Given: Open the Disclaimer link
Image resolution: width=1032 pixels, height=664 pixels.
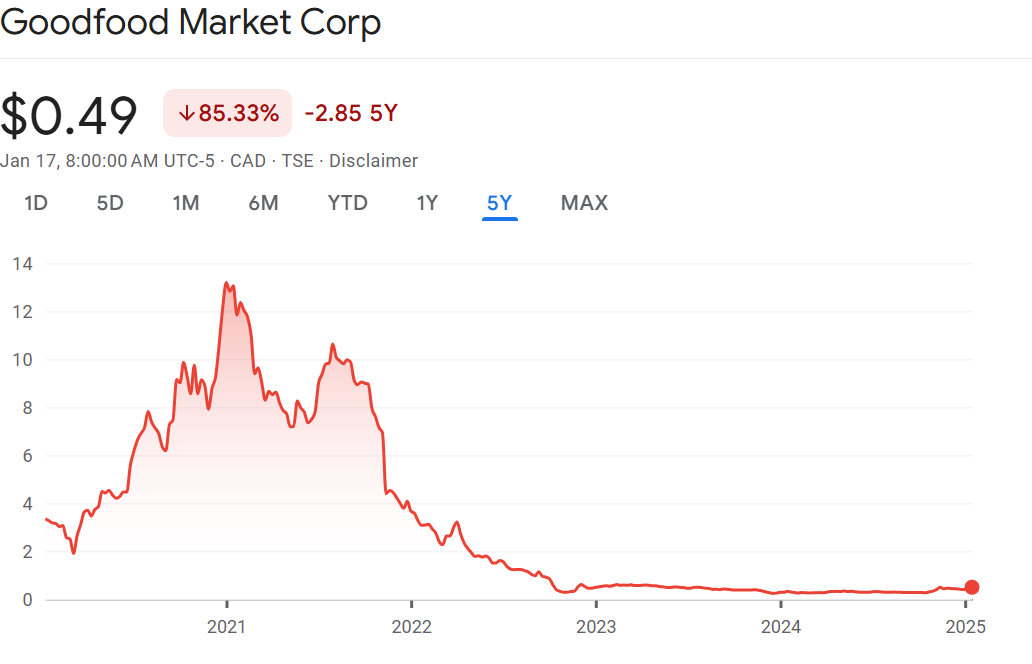Looking at the screenshot, I should coord(373,161).
